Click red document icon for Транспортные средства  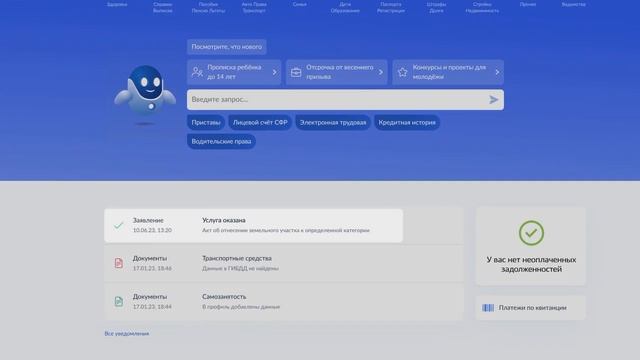(118, 263)
